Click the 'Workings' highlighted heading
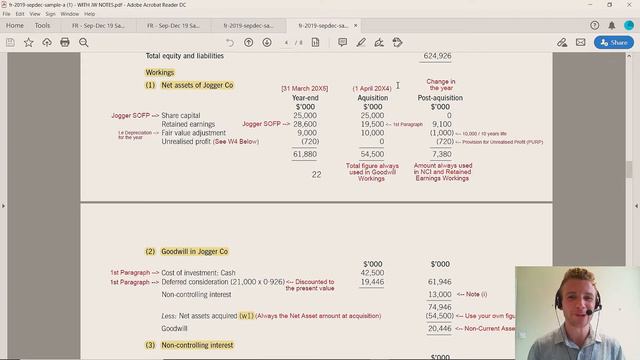The height and width of the screenshot is (360, 640). coord(160,73)
